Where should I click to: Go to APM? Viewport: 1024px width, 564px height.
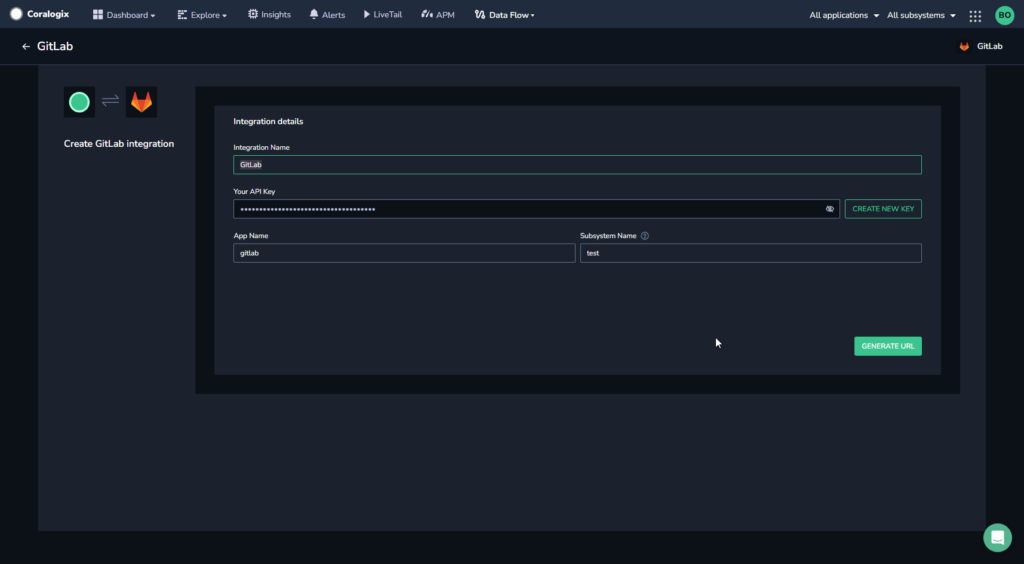click(x=438, y=14)
